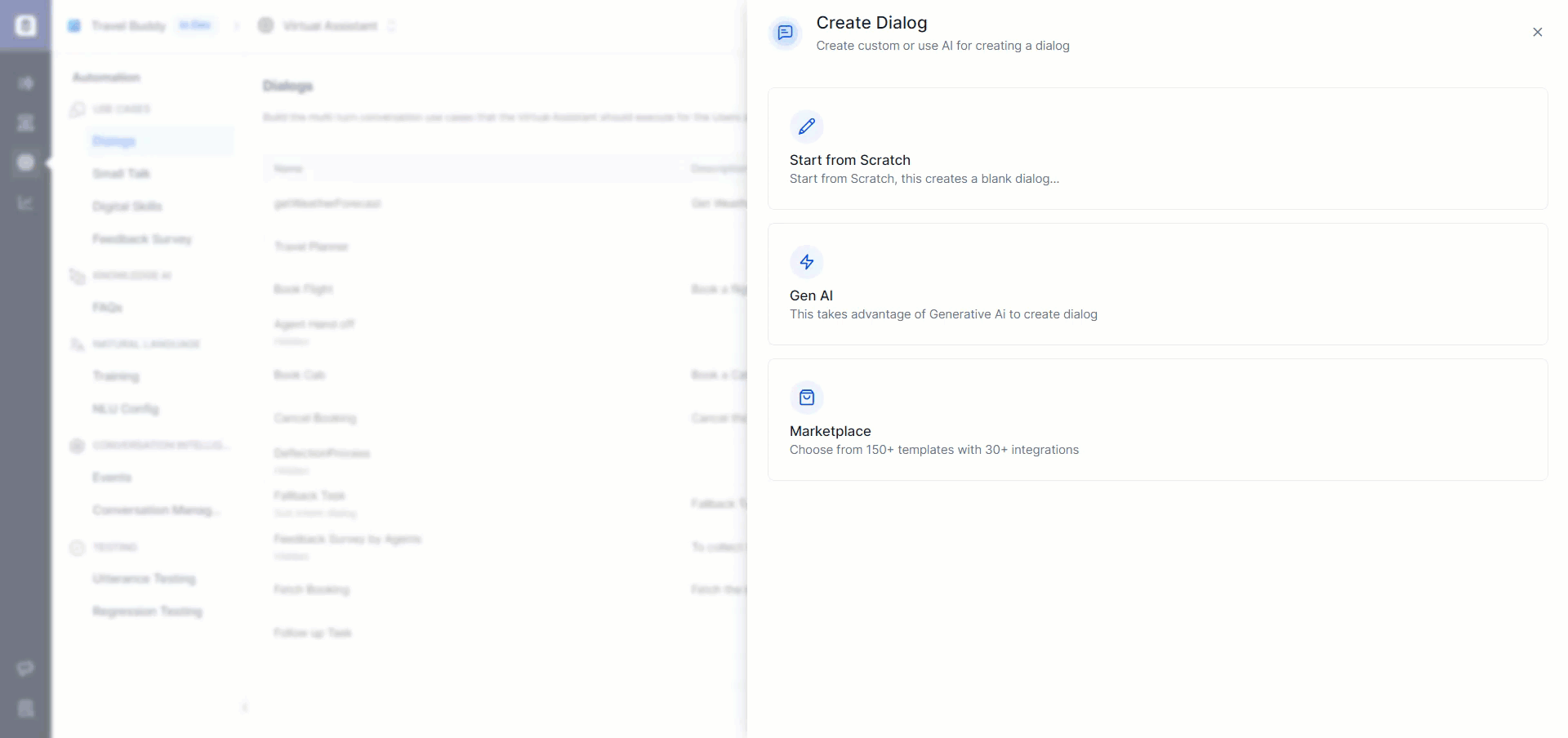
Task: Navigate to Utterance Testing
Action: 144,579
